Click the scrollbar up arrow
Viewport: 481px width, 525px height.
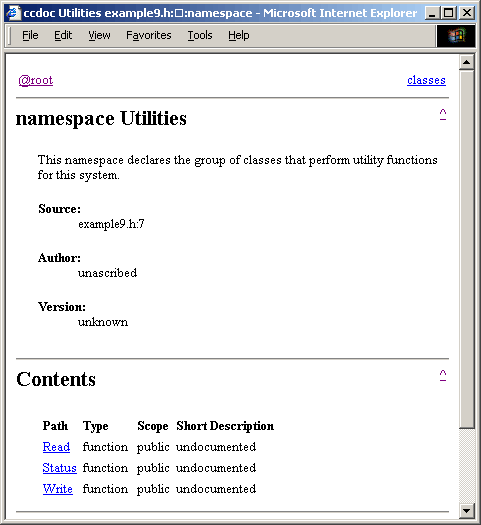[x=466, y=62]
